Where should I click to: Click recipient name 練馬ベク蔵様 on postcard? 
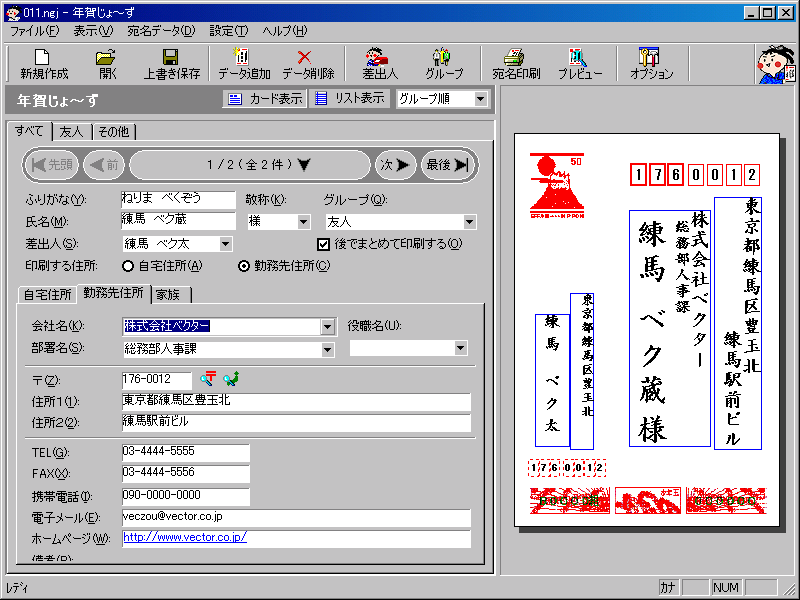pyautogui.click(x=652, y=331)
